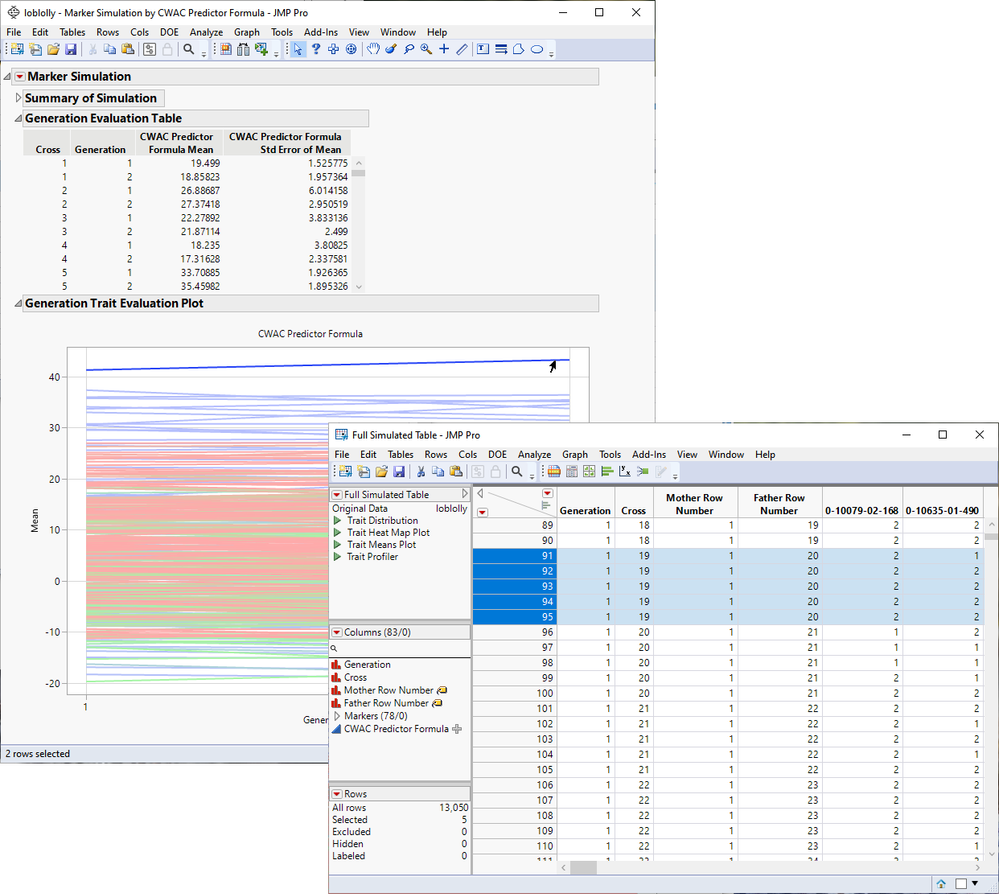This screenshot has width=999, height=894.
Task: Select the Magnifier zoom tool
Action: pos(426,49)
